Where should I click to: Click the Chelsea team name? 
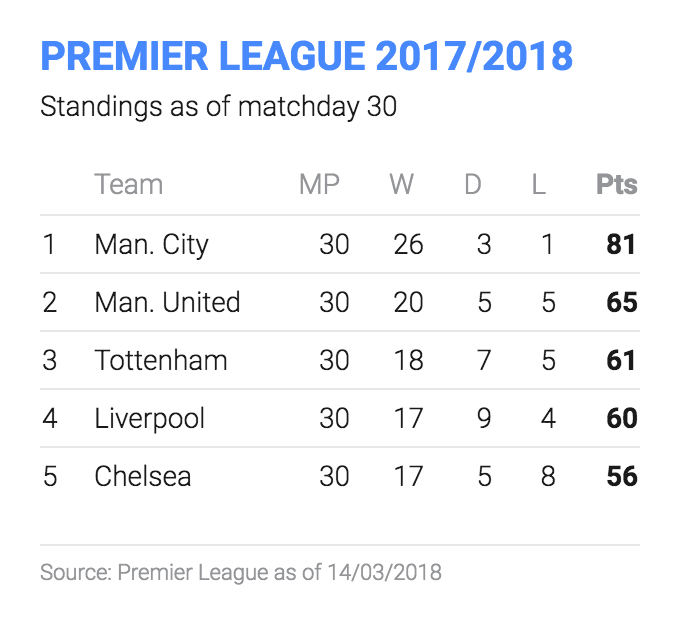coord(143,476)
